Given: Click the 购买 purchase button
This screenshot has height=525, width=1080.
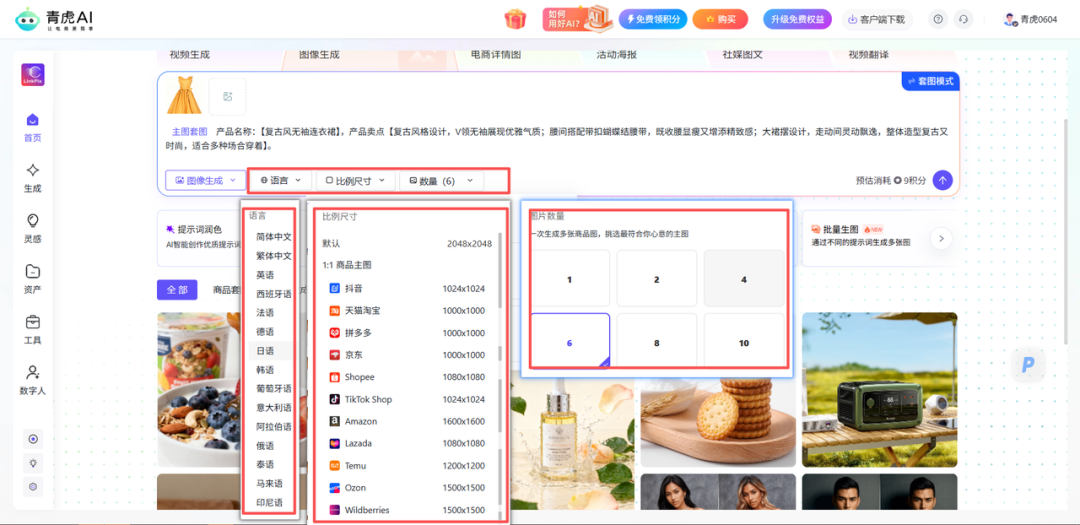Looking at the screenshot, I should (720, 19).
